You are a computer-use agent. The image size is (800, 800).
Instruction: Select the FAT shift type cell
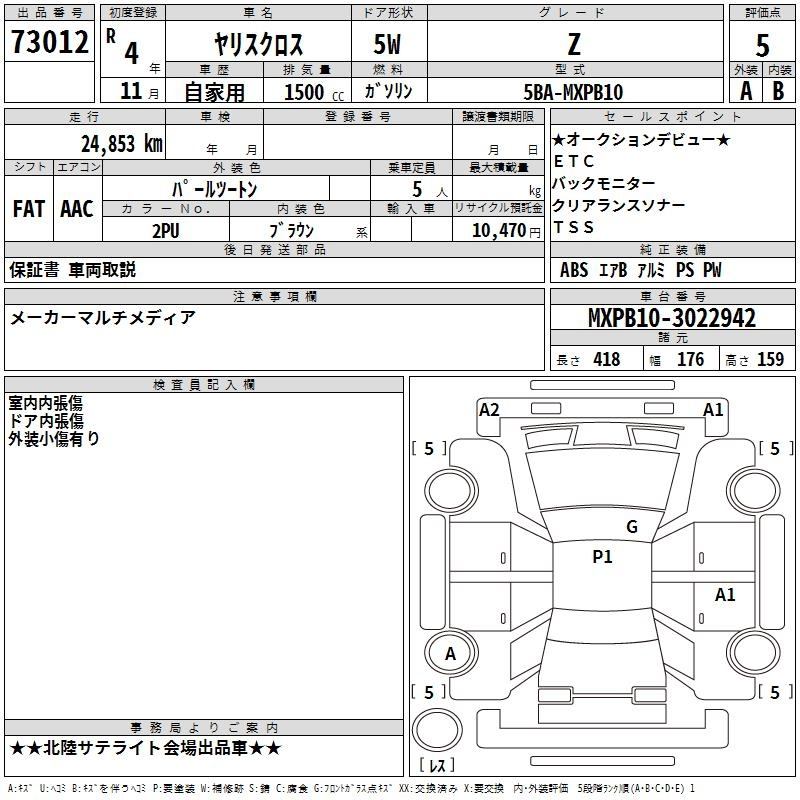pos(28,209)
